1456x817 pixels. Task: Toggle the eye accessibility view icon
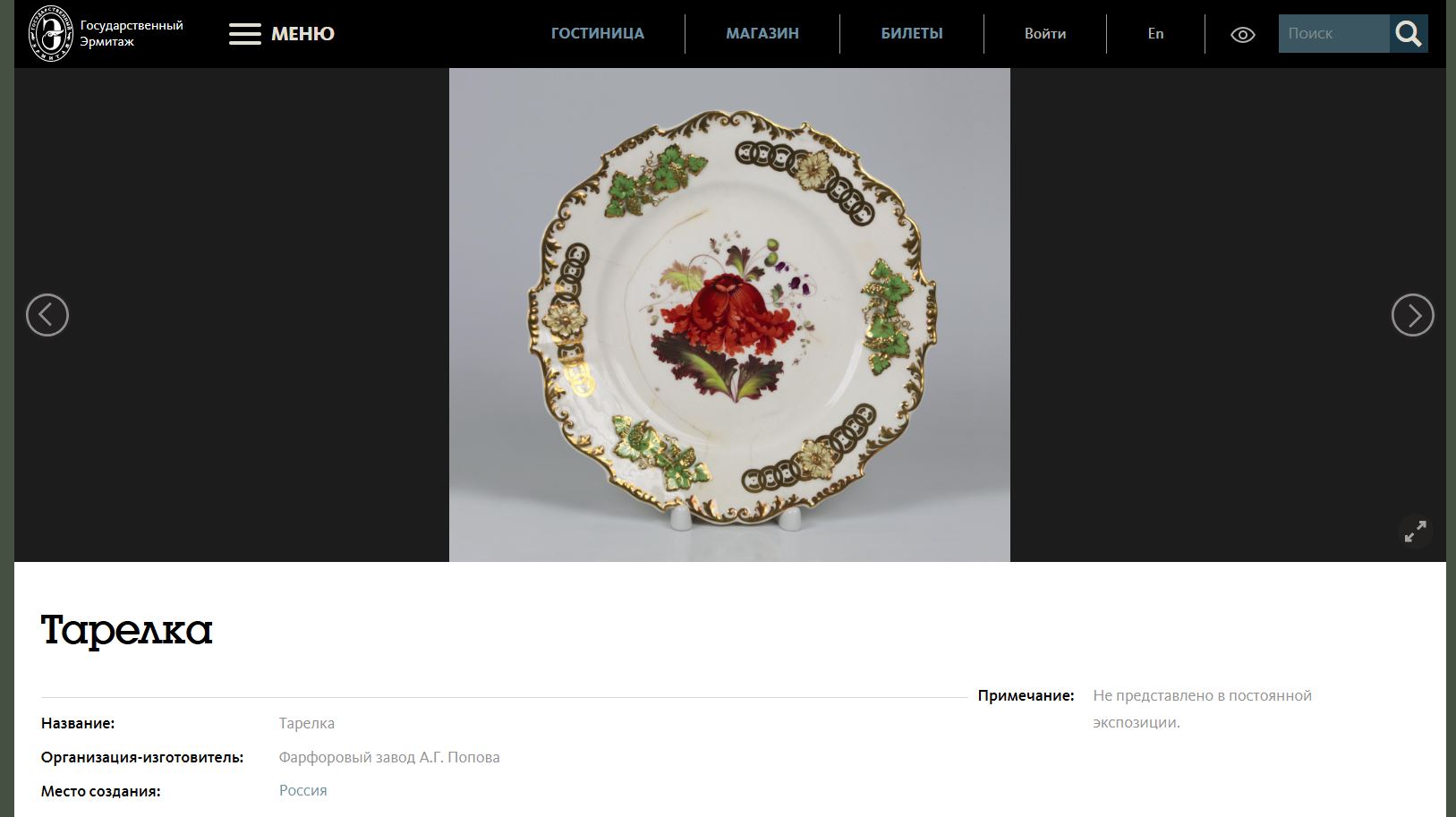[1243, 35]
